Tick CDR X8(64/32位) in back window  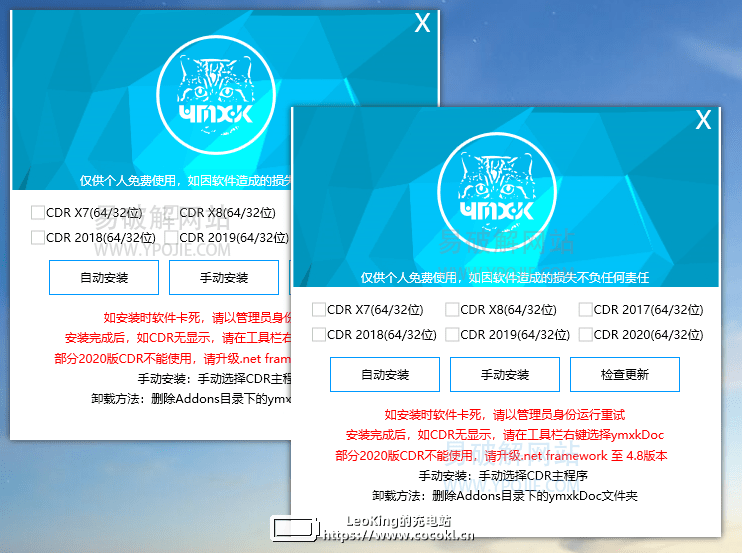(171, 212)
